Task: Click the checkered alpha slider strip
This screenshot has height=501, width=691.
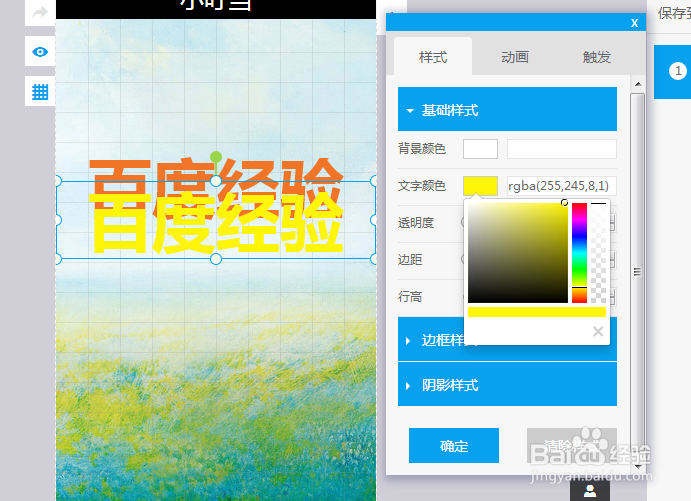Action: coord(598,253)
